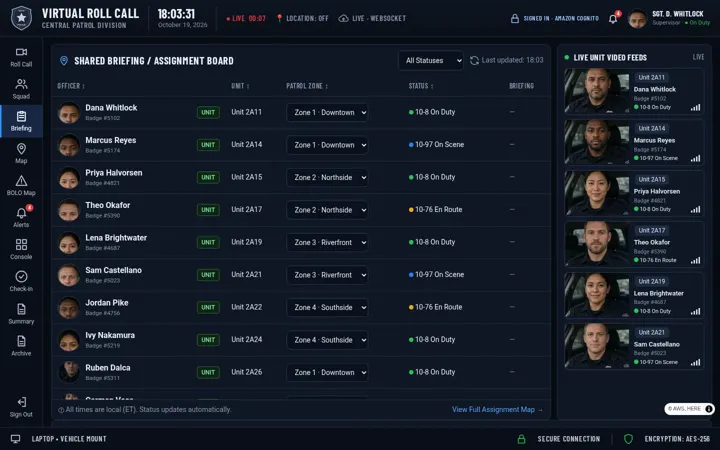Click the map pin icon beside Shared Briefing
The width and height of the screenshot is (720, 450).
point(64,61)
